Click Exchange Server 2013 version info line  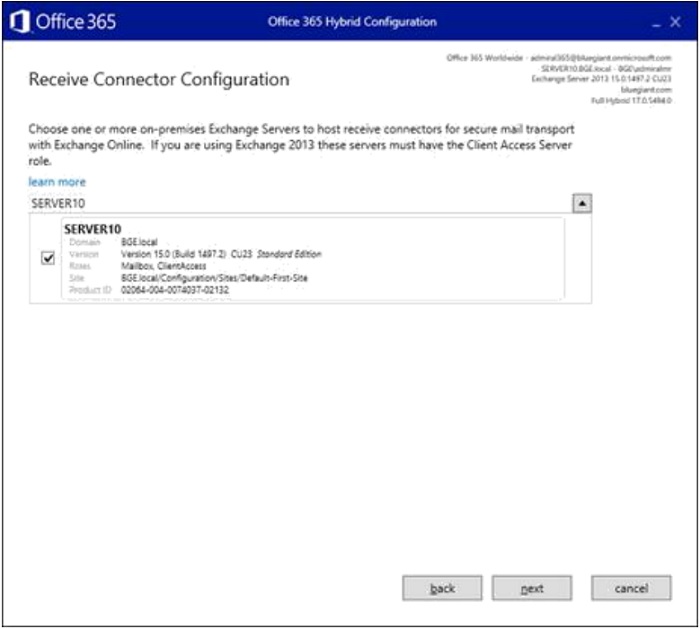[601, 79]
